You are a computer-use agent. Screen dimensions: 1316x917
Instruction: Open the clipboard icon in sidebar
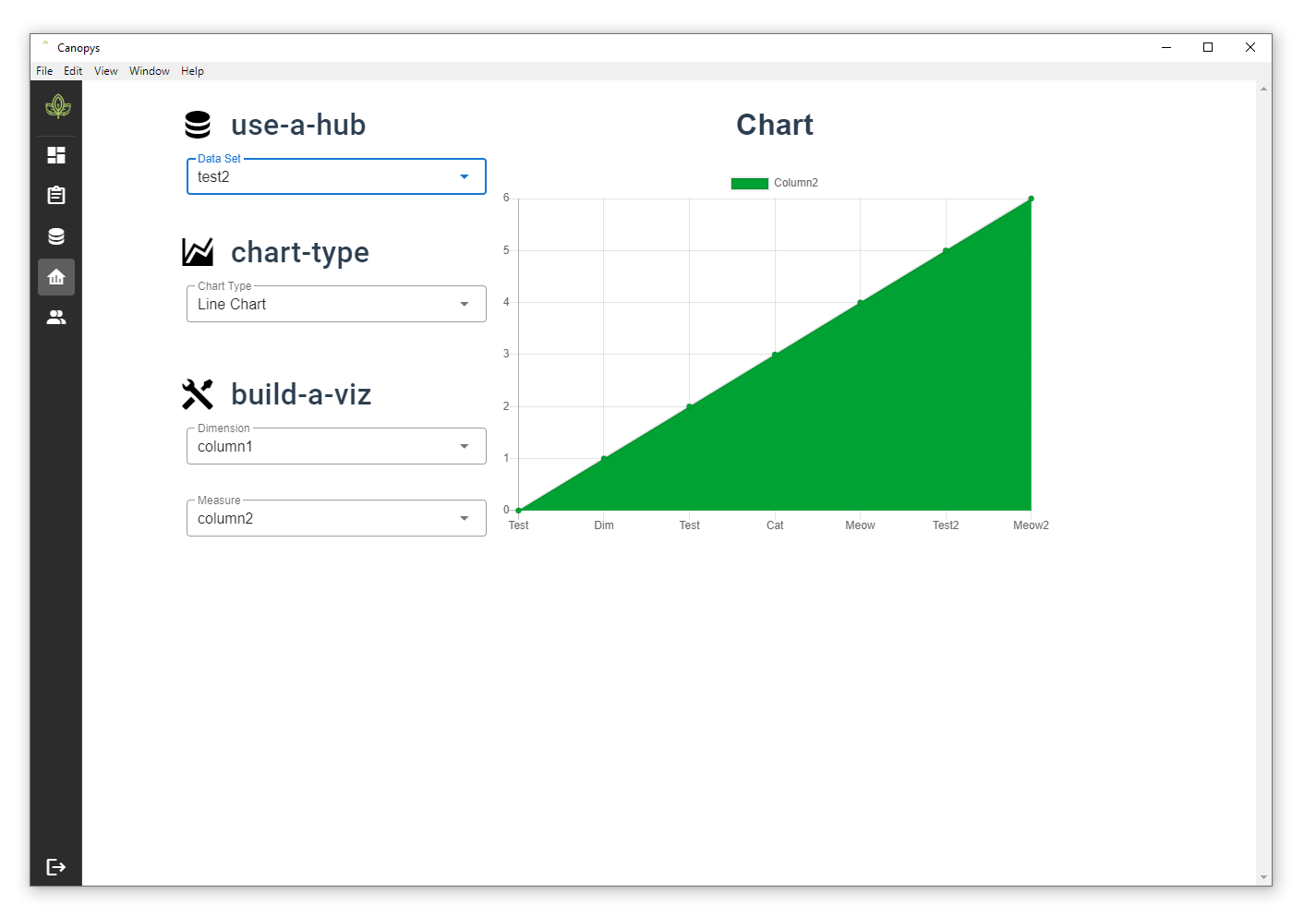tap(56, 195)
